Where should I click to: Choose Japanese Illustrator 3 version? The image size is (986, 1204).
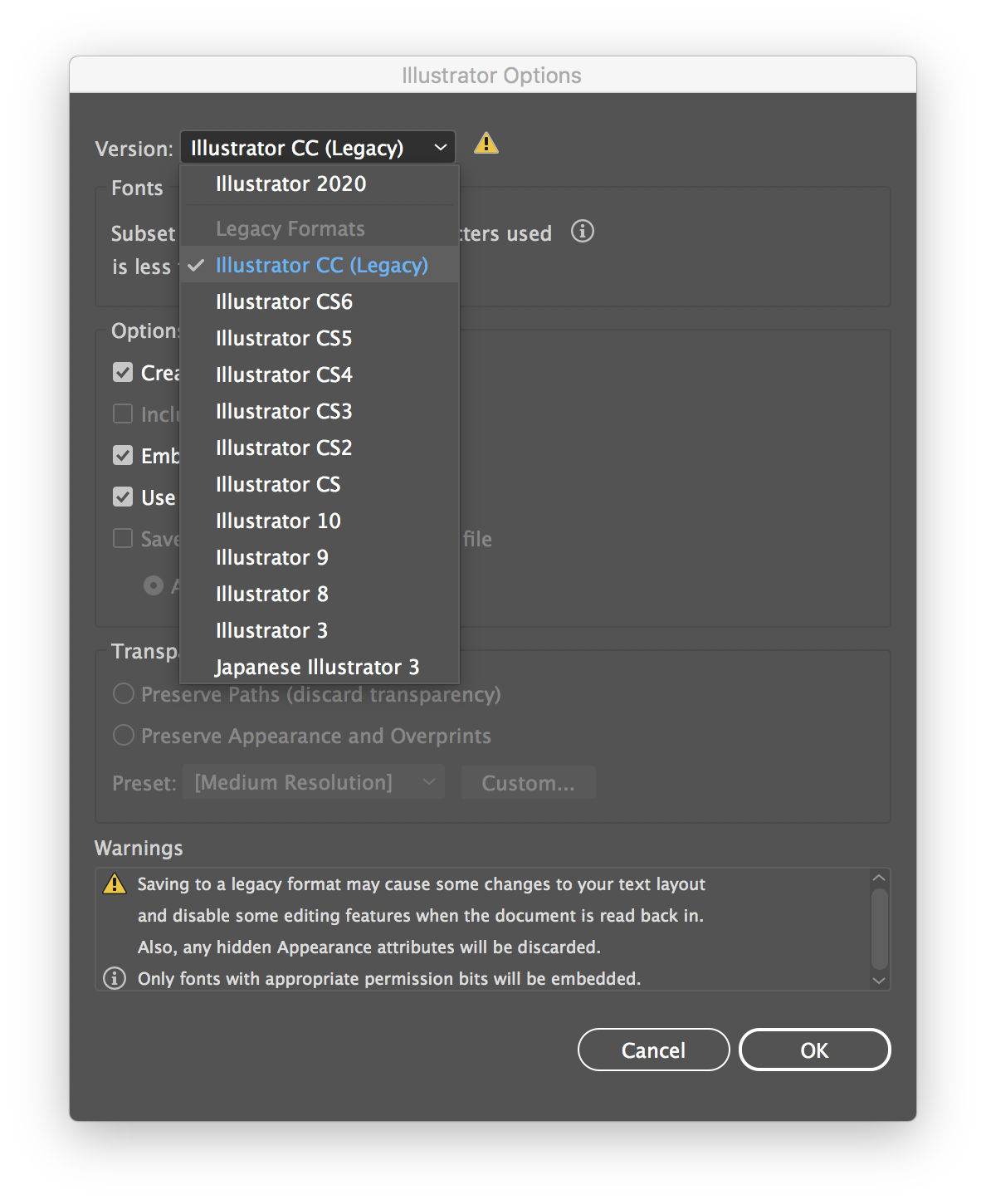click(x=317, y=667)
